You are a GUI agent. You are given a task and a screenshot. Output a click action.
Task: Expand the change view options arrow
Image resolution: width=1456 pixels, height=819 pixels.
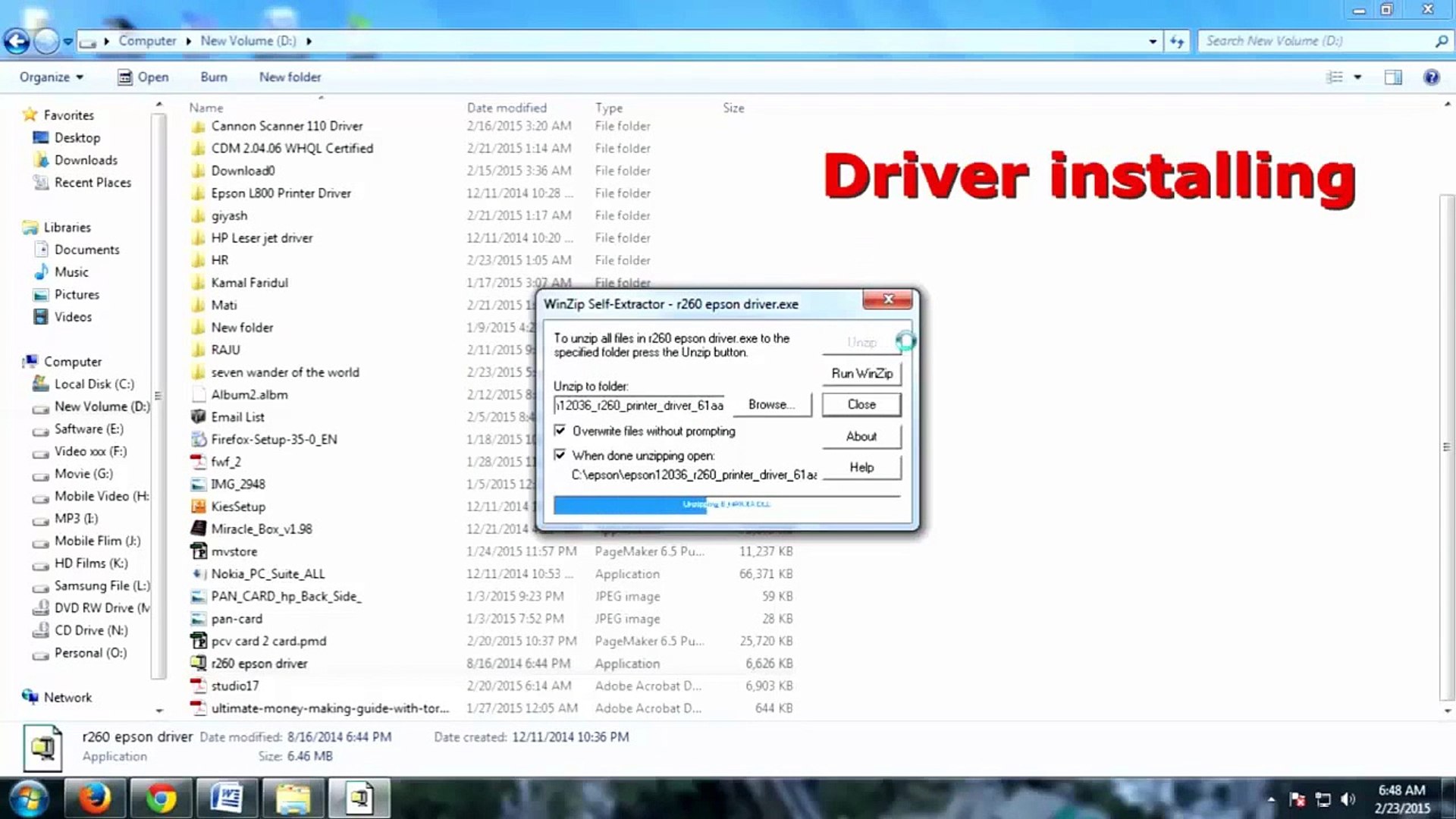[1357, 77]
